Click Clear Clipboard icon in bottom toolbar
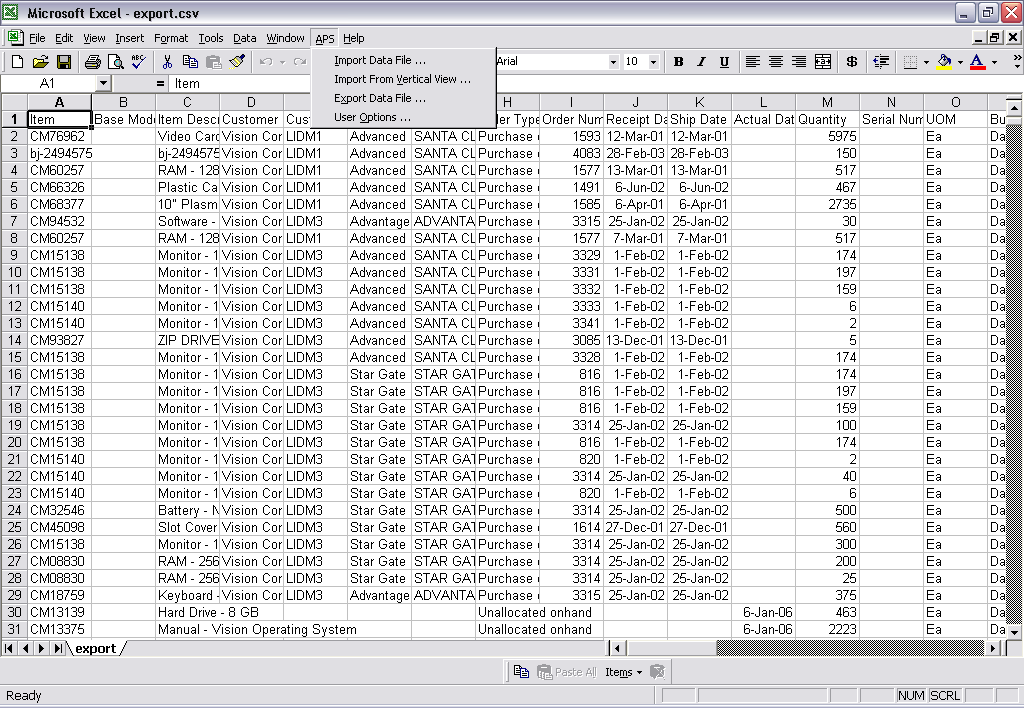Screen dimensions: 1024x708 point(657,671)
